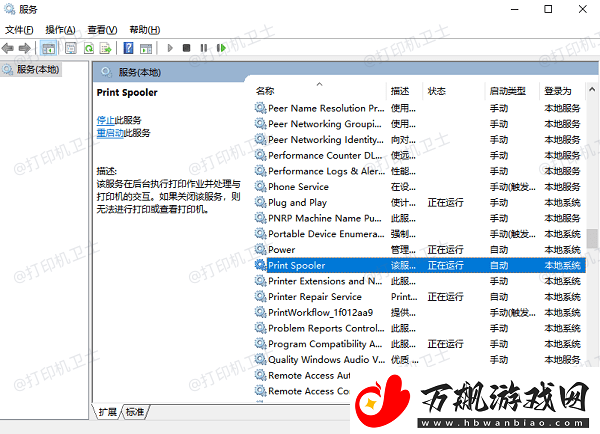Viewport: 600px width, 434px height.
Task: Select the Power service row
Action: [x=420, y=250]
